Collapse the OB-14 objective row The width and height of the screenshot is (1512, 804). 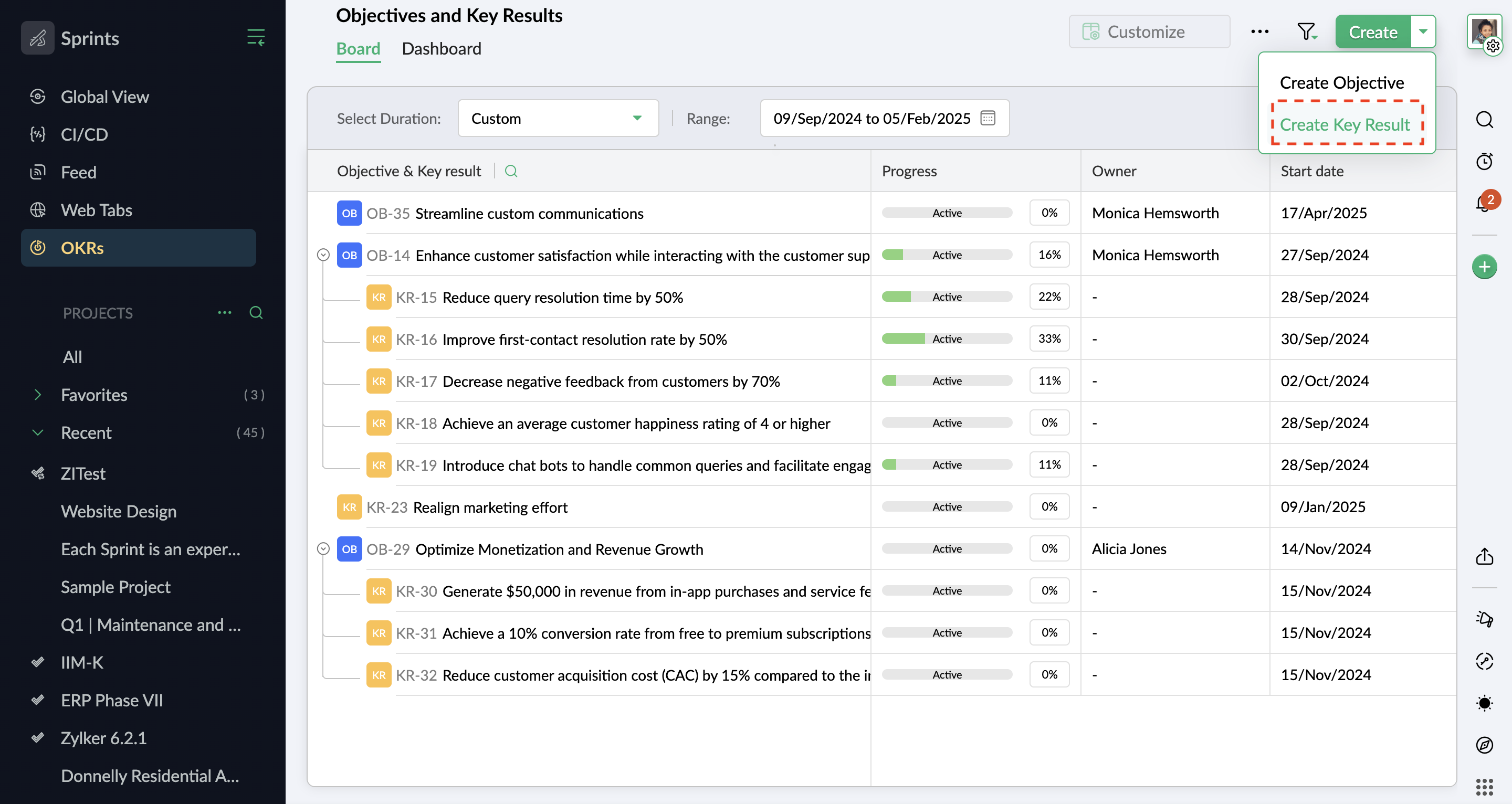click(323, 255)
